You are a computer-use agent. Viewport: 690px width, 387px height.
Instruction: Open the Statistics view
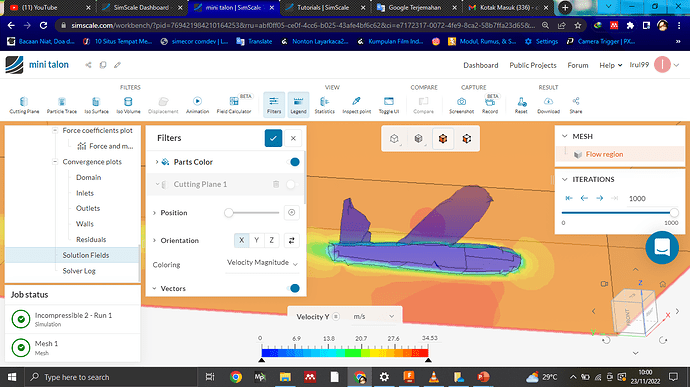coord(324,105)
